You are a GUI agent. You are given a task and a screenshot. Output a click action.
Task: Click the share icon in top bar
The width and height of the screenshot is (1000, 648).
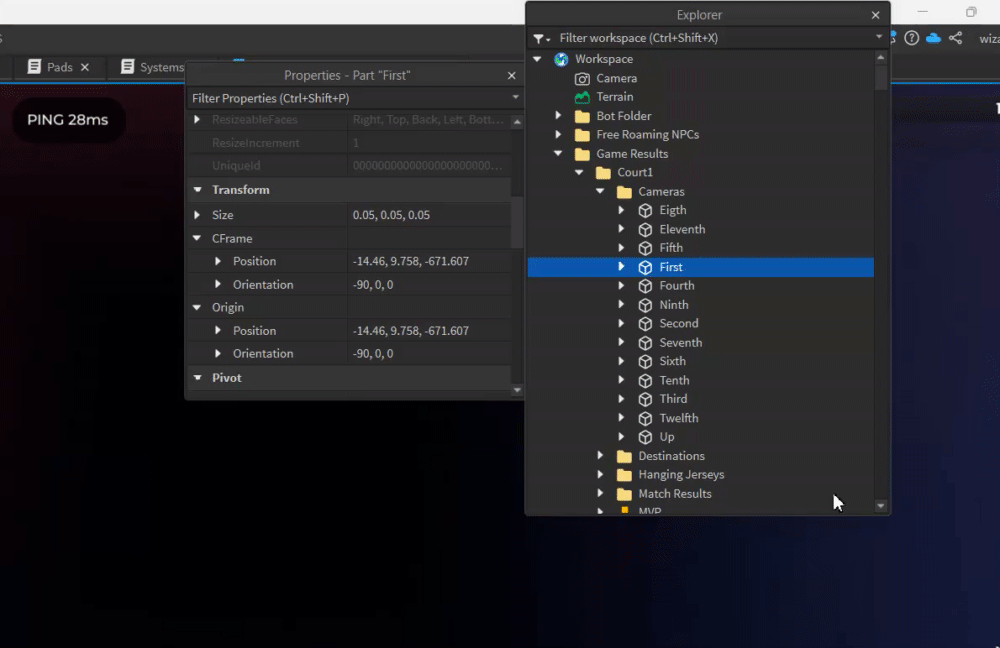(955, 38)
